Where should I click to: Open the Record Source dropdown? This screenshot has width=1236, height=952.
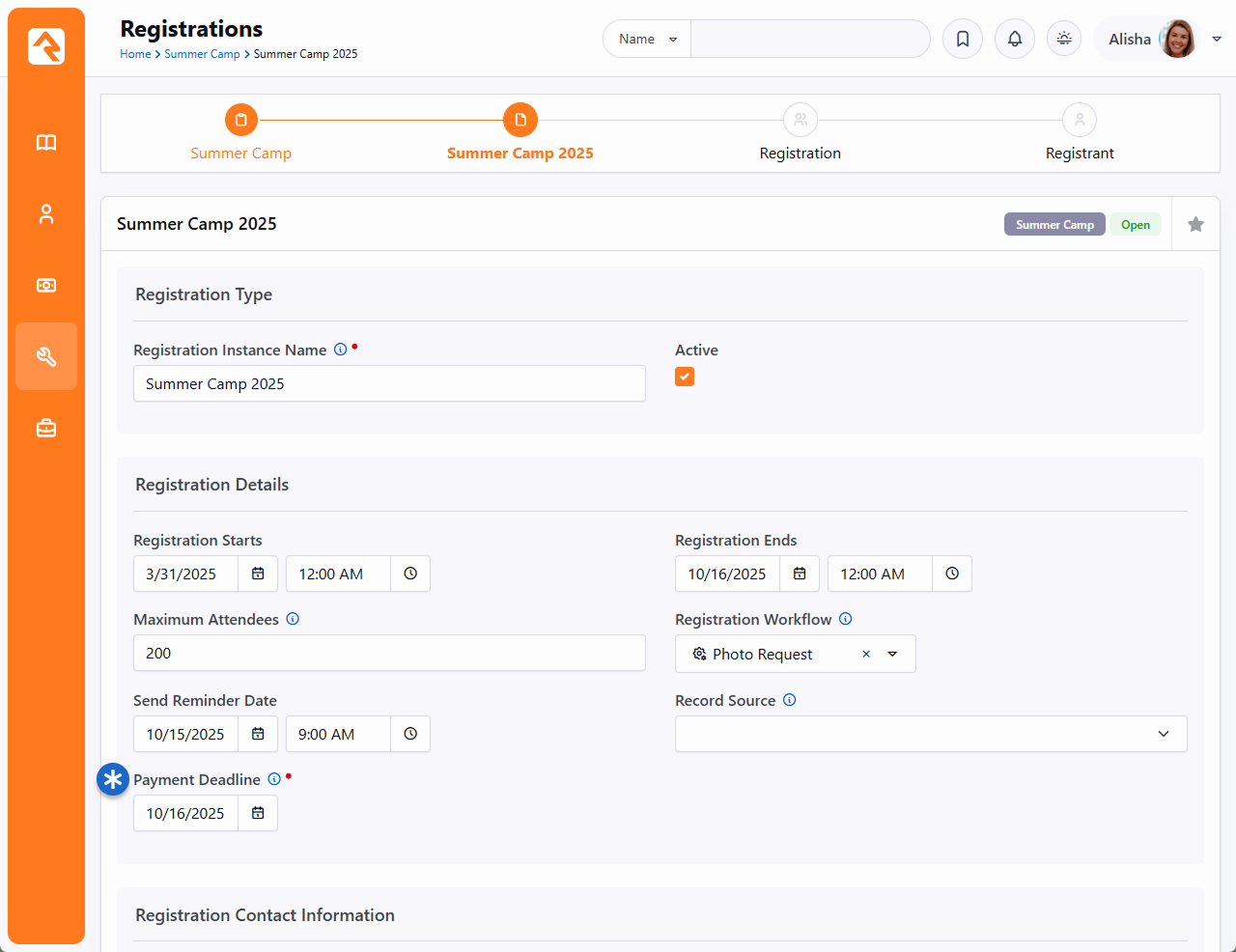pyautogui.click(x=931, y=734)
